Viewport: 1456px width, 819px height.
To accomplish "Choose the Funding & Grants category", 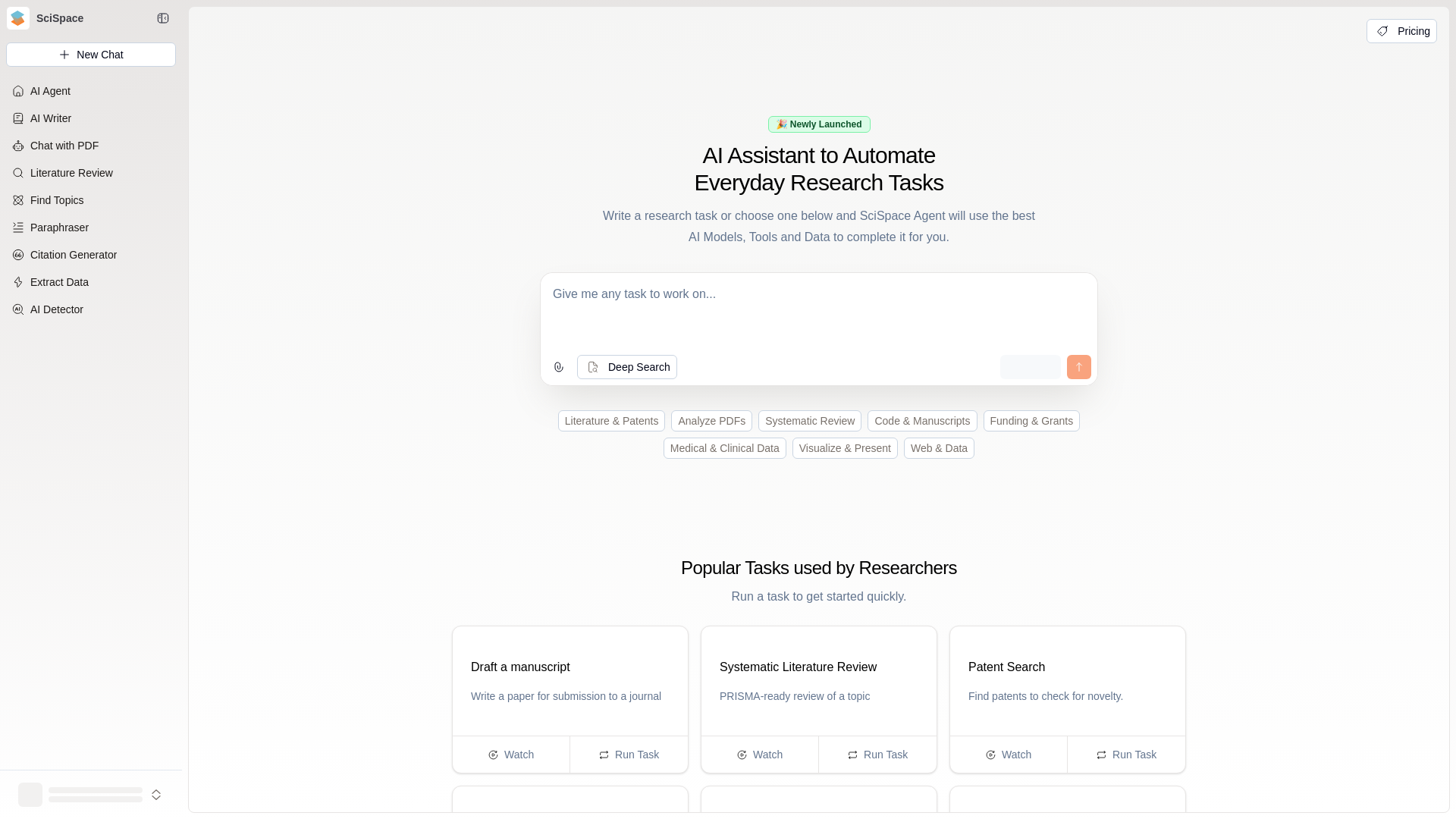I will coord(1031,421).
